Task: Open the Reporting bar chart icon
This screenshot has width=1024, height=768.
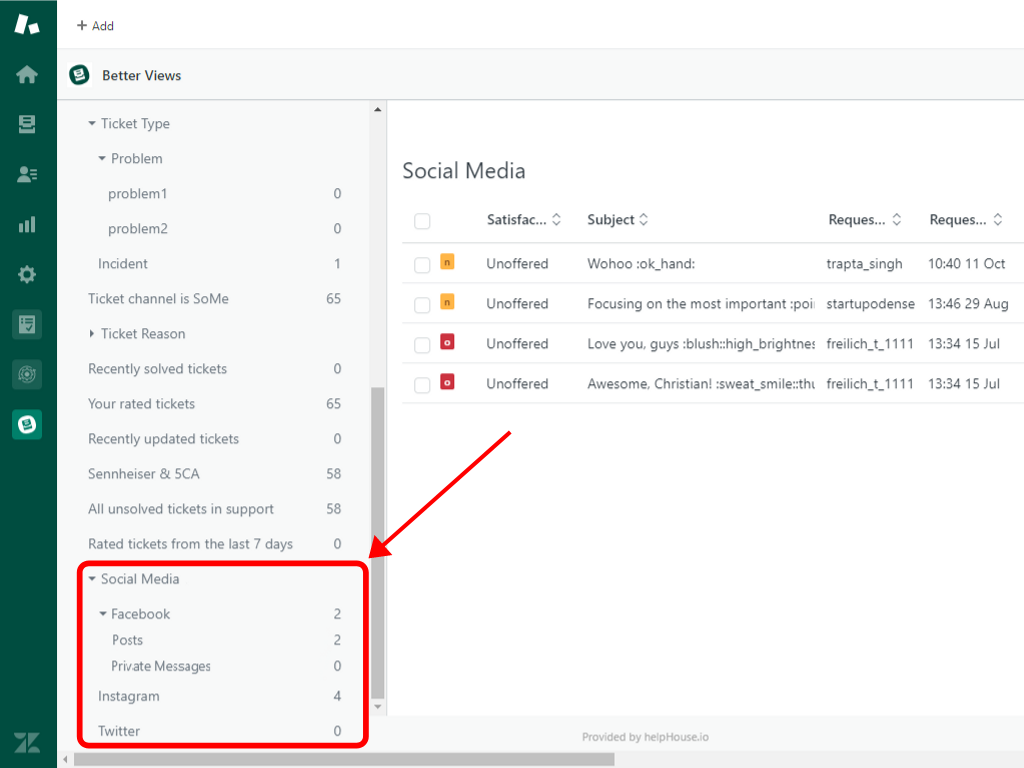Action: (27, 225)
